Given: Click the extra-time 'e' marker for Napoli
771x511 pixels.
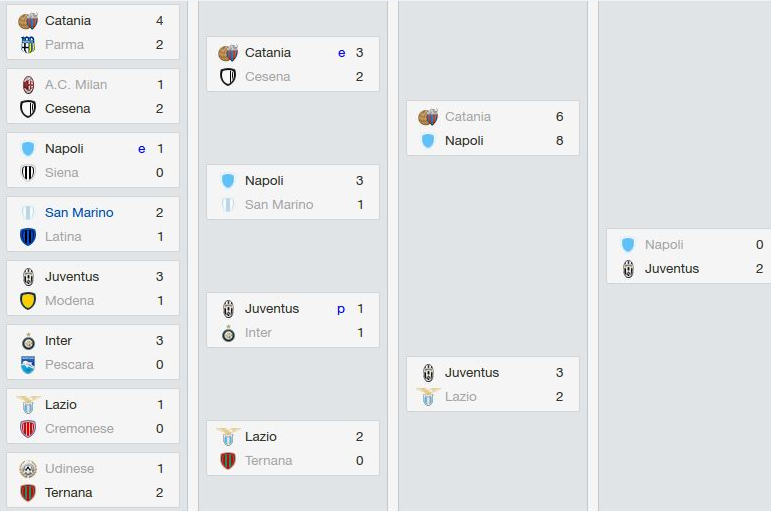Looking at the screenshot, I should point(142,149).
